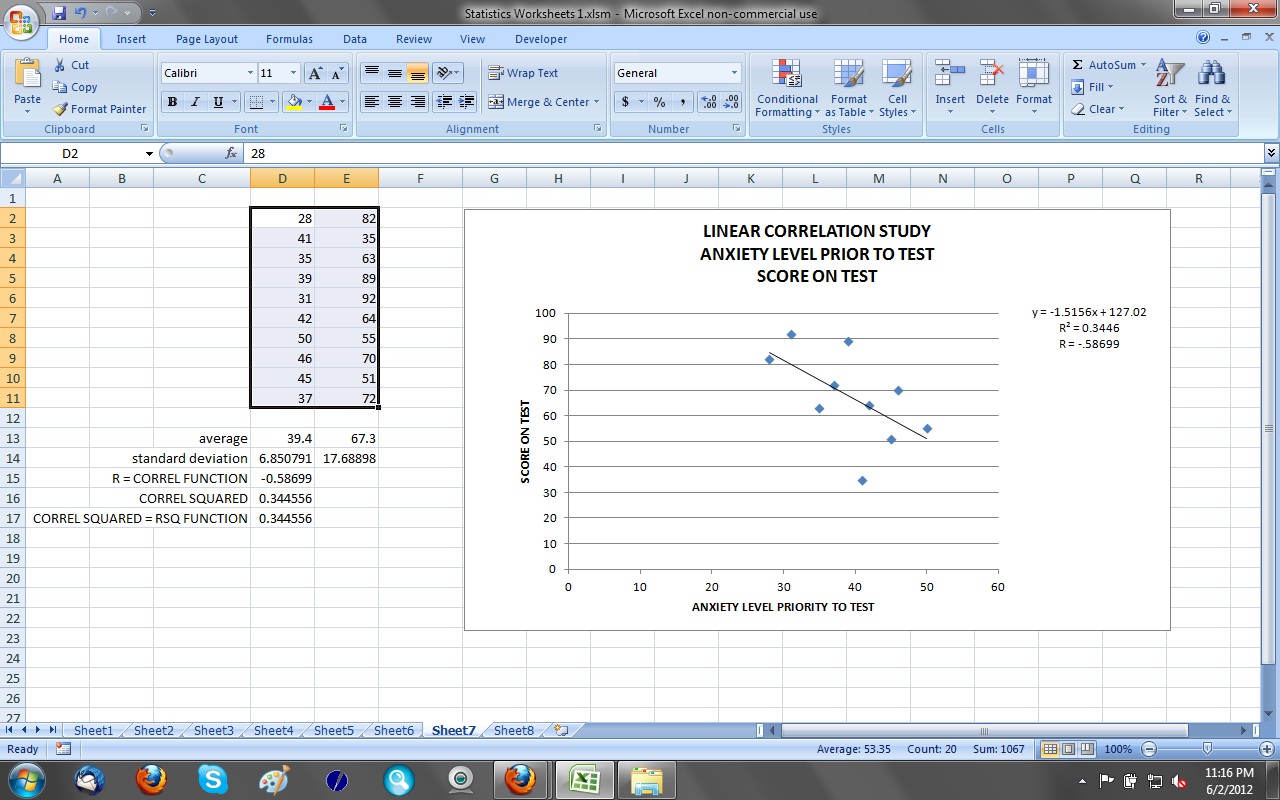Click the Delete cells icon
The height and width of the screenshot is (800, 1280).
tap(992, 73)
